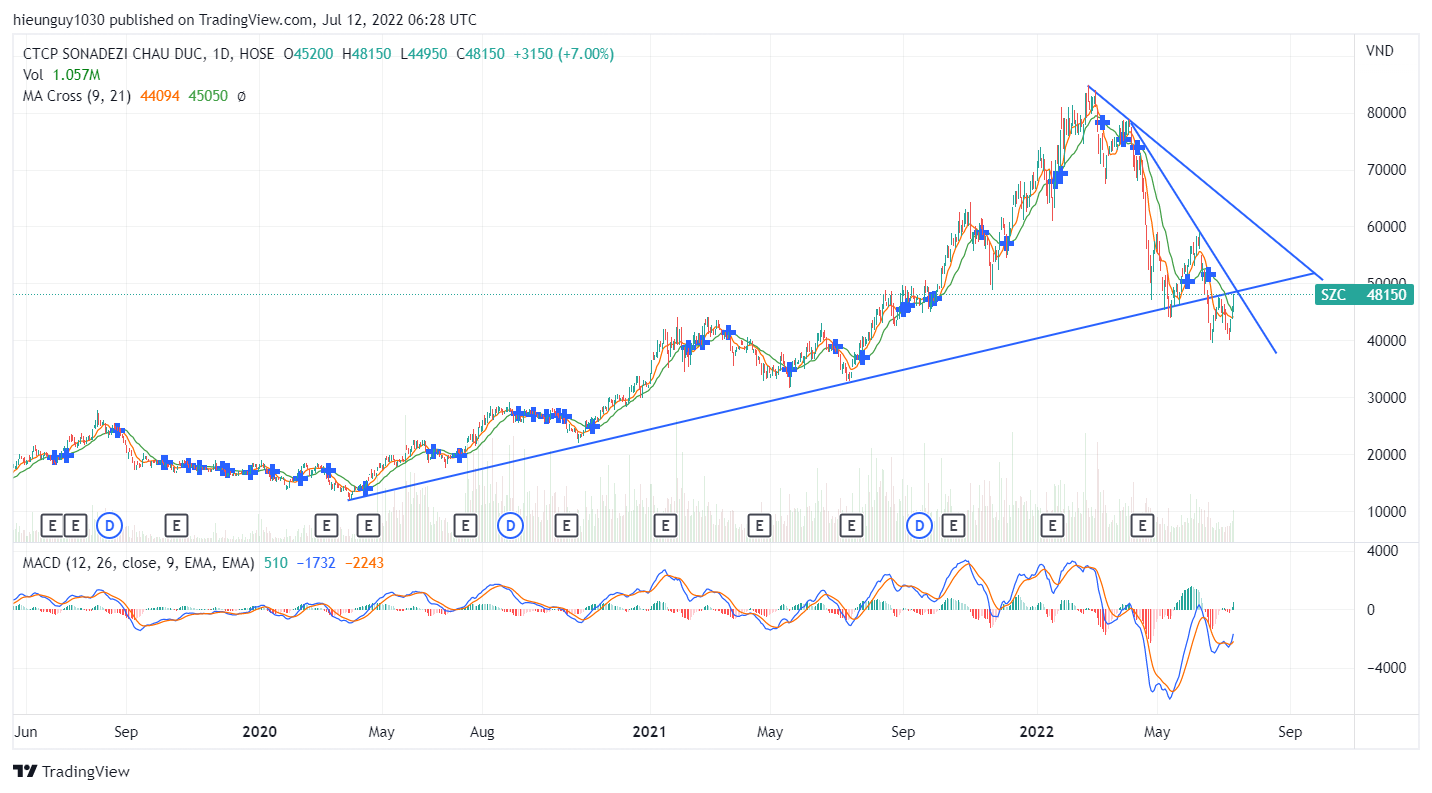
Task: Select the MACD signal value −2243
Action: click(364, 563)
